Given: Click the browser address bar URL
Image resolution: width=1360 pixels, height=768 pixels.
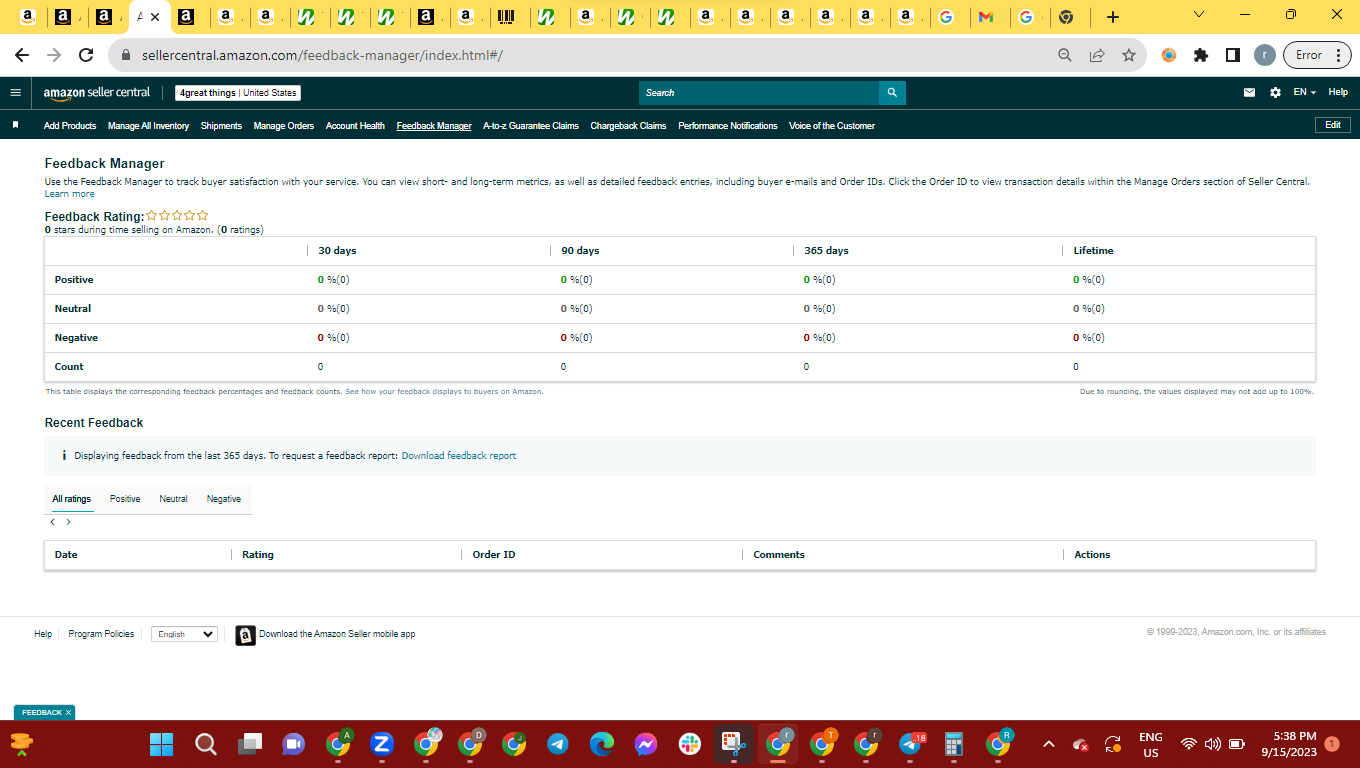Looking at the screenshot, I should coord(322,55).
